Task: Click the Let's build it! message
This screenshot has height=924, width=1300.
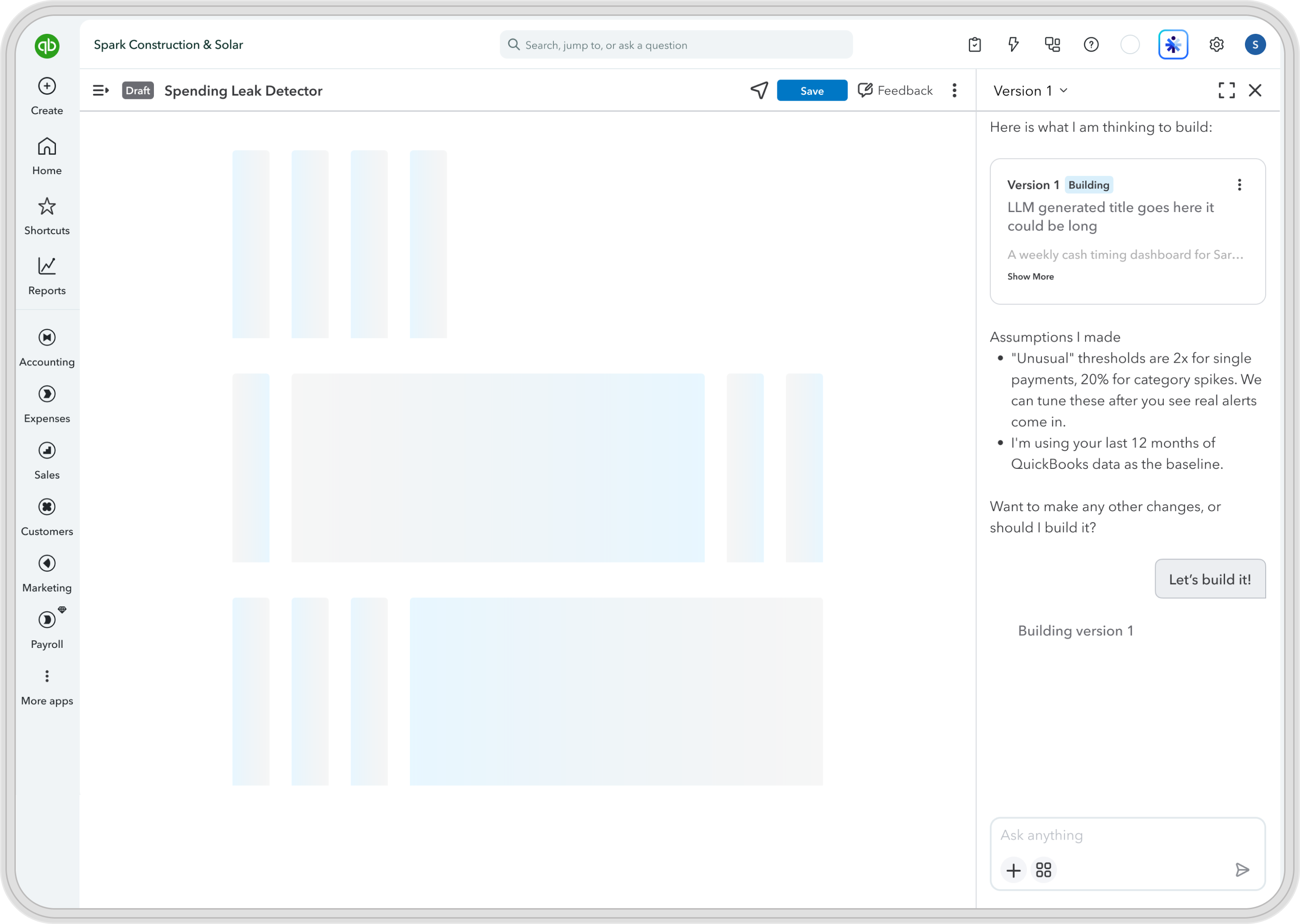Action: (1210, 579)
